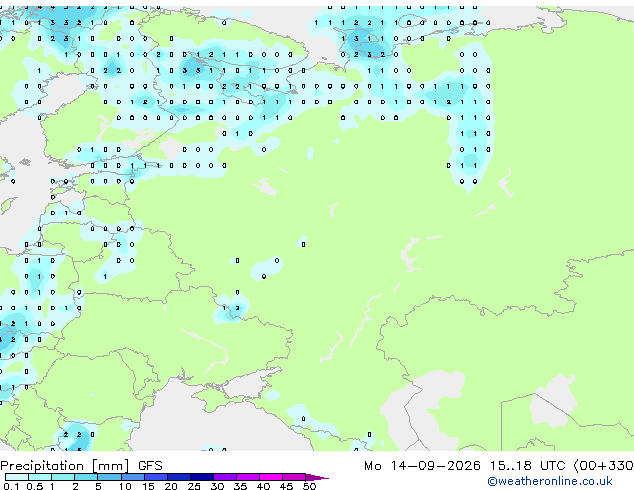Pick the 15 mm blue legend swatch
The width and height of the screenshot is (634, 490).
156,477
